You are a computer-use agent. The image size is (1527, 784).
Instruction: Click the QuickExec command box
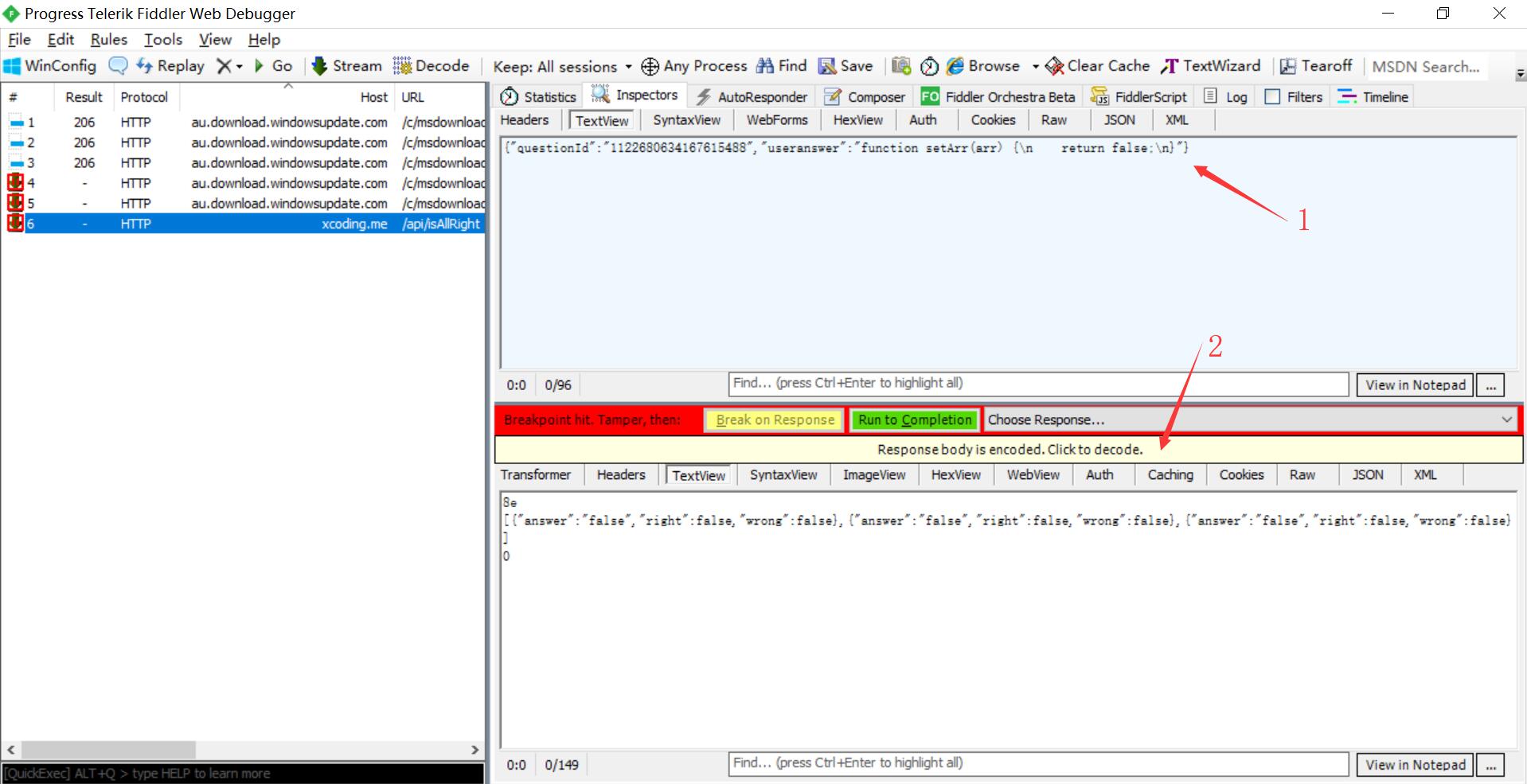(243, 773)
